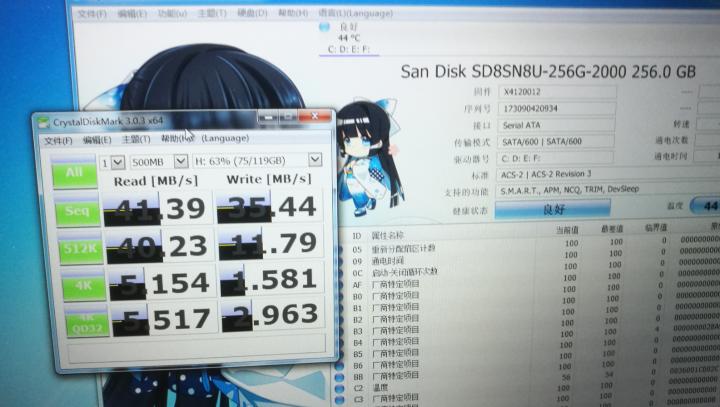The width and height of the screenshot is (720, 407).
Task: Click the blue status orb for attribute C2 温度
Action: point(339,389)
